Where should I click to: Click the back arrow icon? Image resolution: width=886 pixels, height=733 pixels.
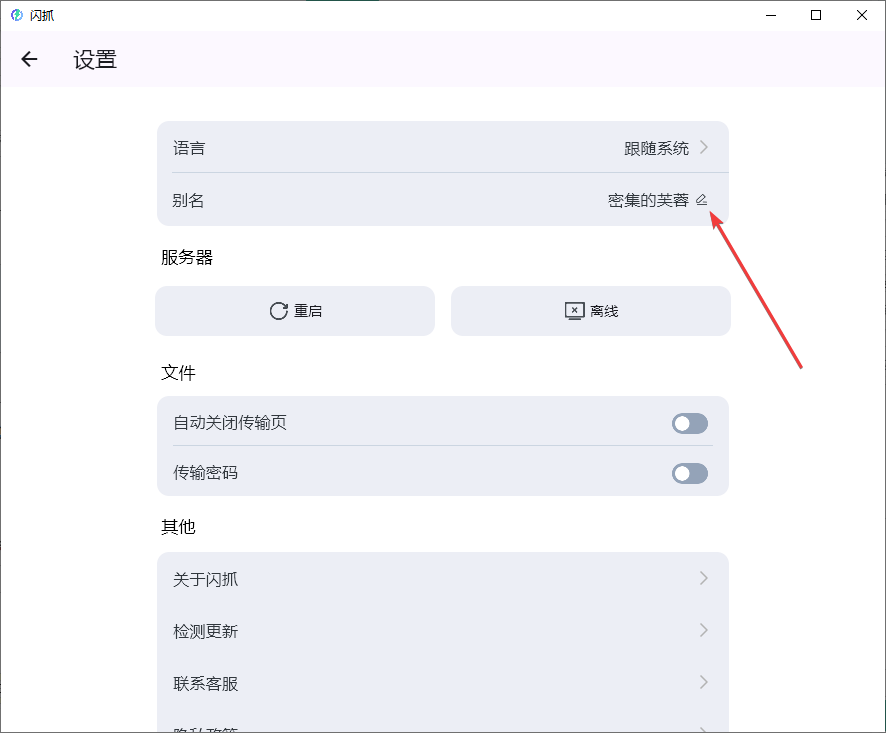pyautogui.click(x=29, y=59)
